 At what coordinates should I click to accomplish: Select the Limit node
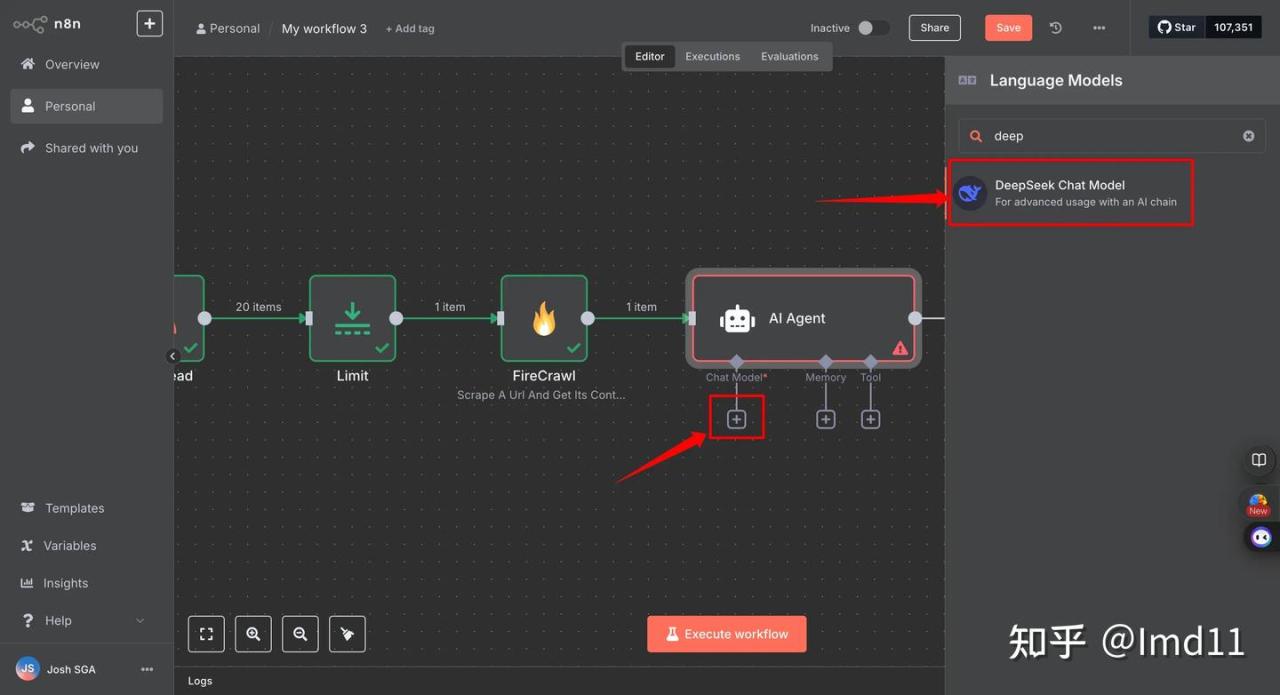click(x=352, y=319)
